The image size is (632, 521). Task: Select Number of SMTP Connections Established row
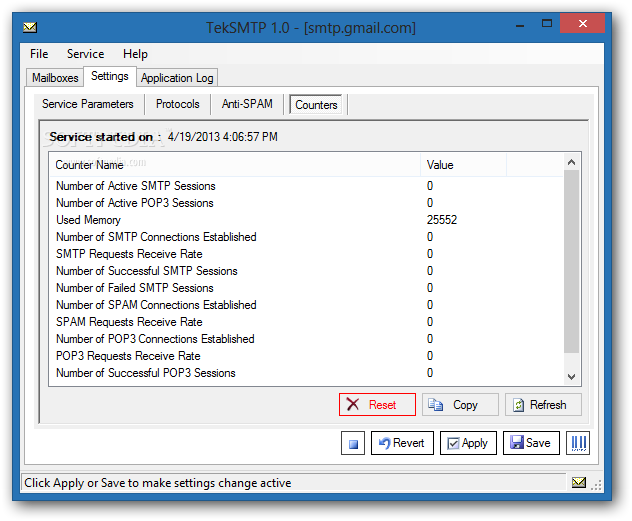coord(306,237)
